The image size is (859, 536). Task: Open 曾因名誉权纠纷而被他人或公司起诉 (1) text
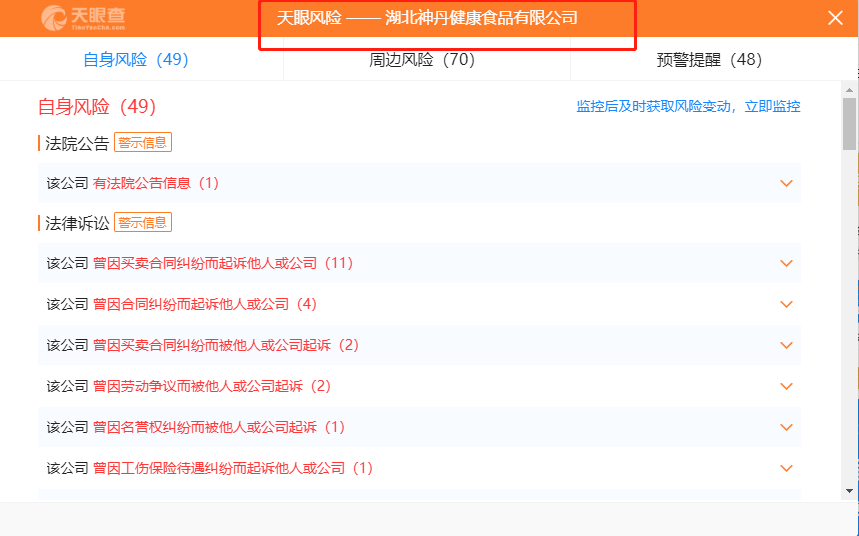(x=219, y=427)
